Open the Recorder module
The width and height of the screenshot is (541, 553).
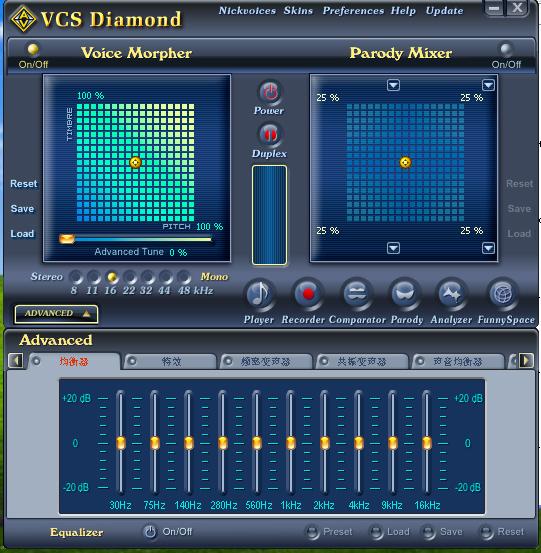click(x=308, y=293)
